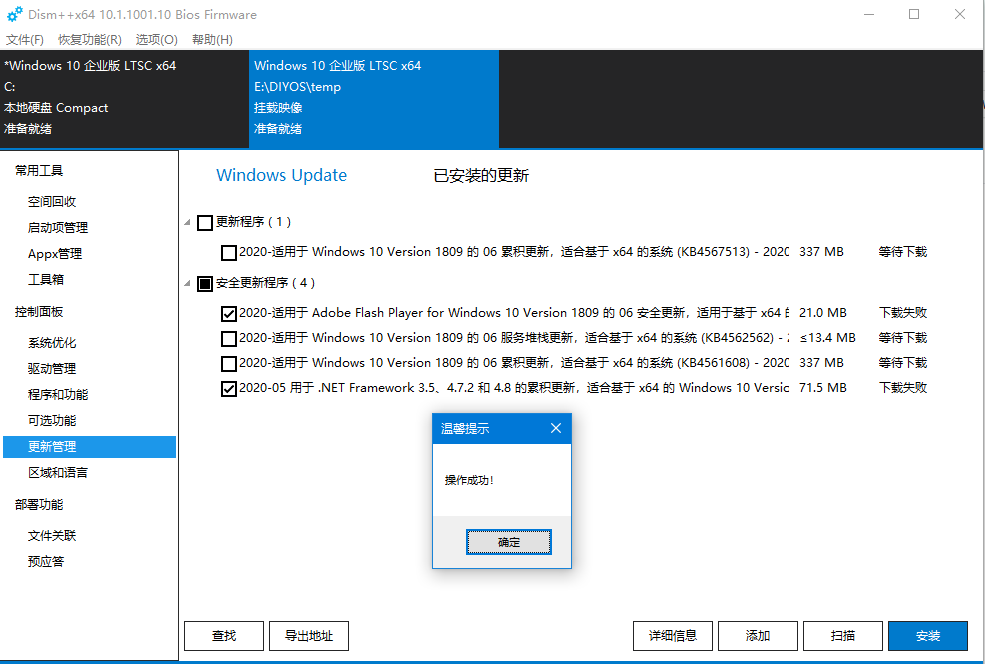Select the E:\DIYOS\temp mounted image tile

coord(374,97)
